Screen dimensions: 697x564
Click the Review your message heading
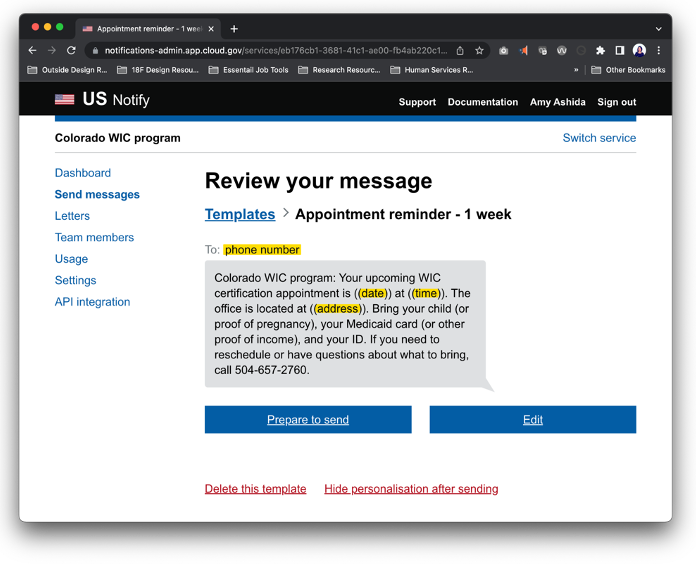coord(318,181)
